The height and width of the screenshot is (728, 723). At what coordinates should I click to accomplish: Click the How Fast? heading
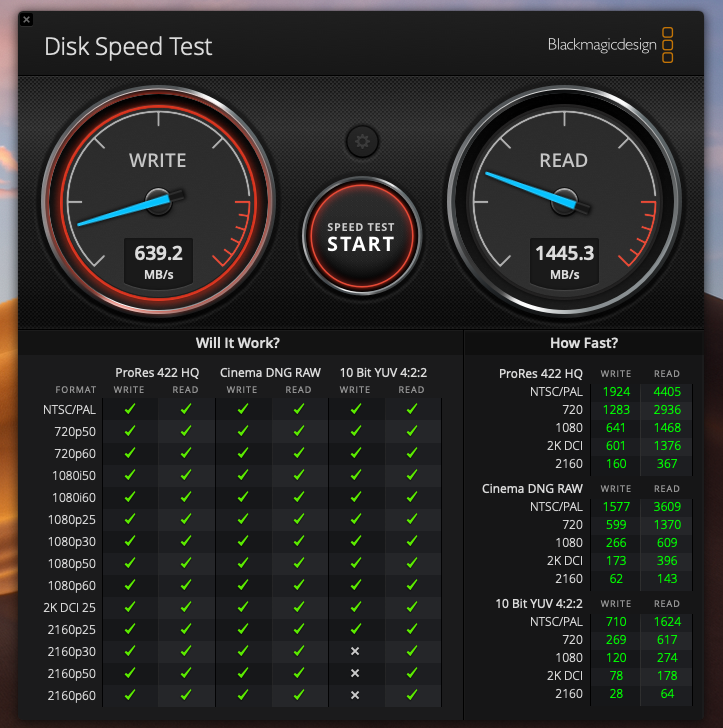click(x=584, y=343)
